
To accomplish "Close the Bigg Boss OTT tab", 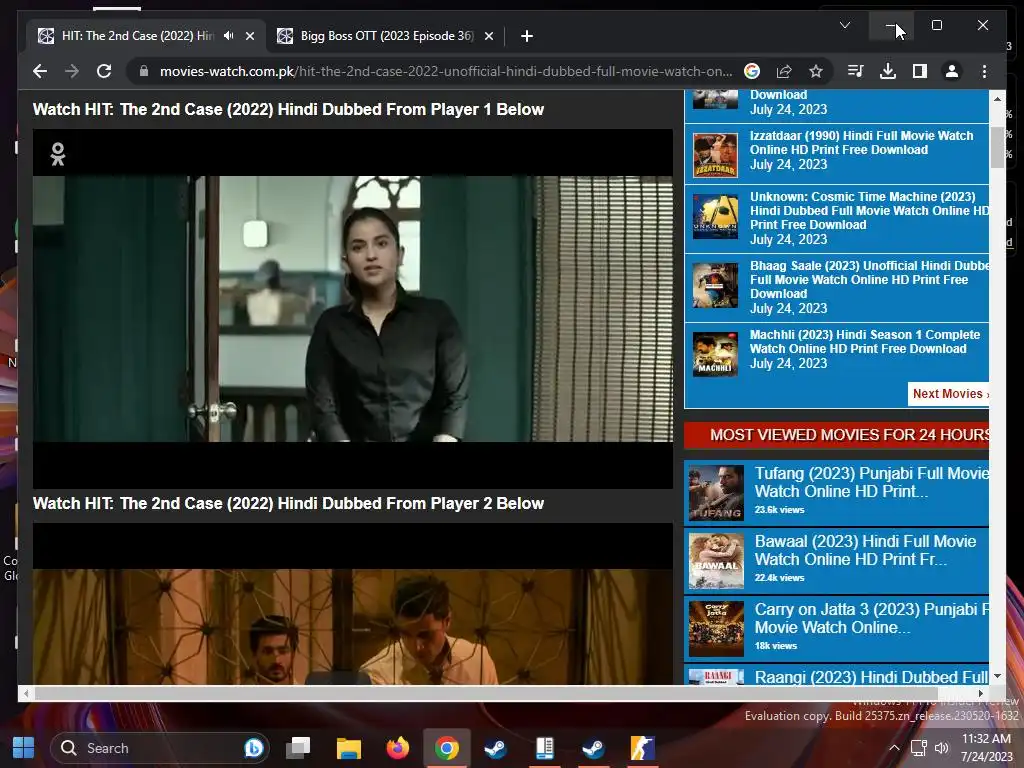I will 488,36.
